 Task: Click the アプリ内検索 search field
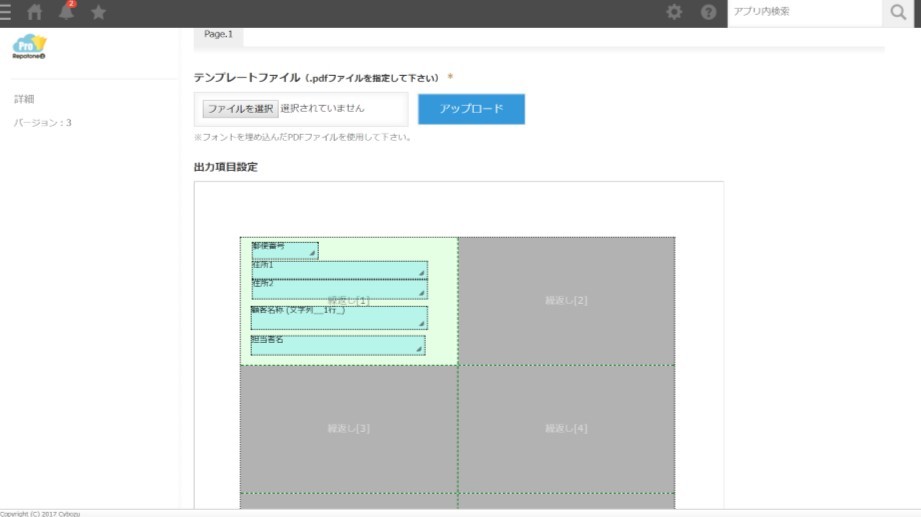pos(805,12)
